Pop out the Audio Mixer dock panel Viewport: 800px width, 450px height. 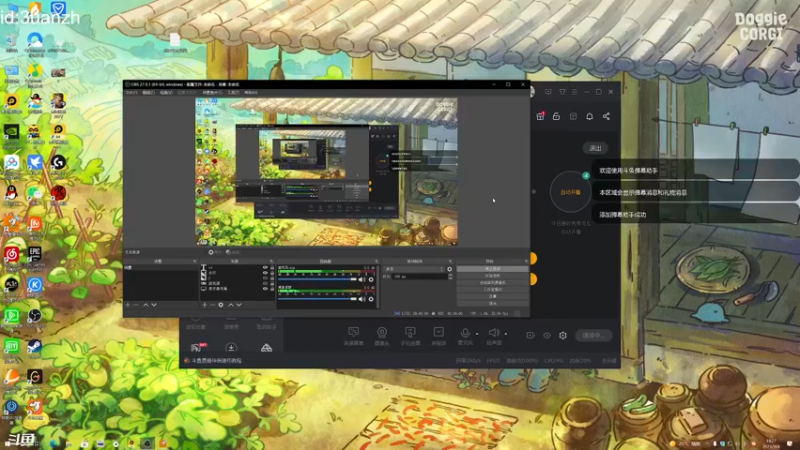(x=377, y=261)
